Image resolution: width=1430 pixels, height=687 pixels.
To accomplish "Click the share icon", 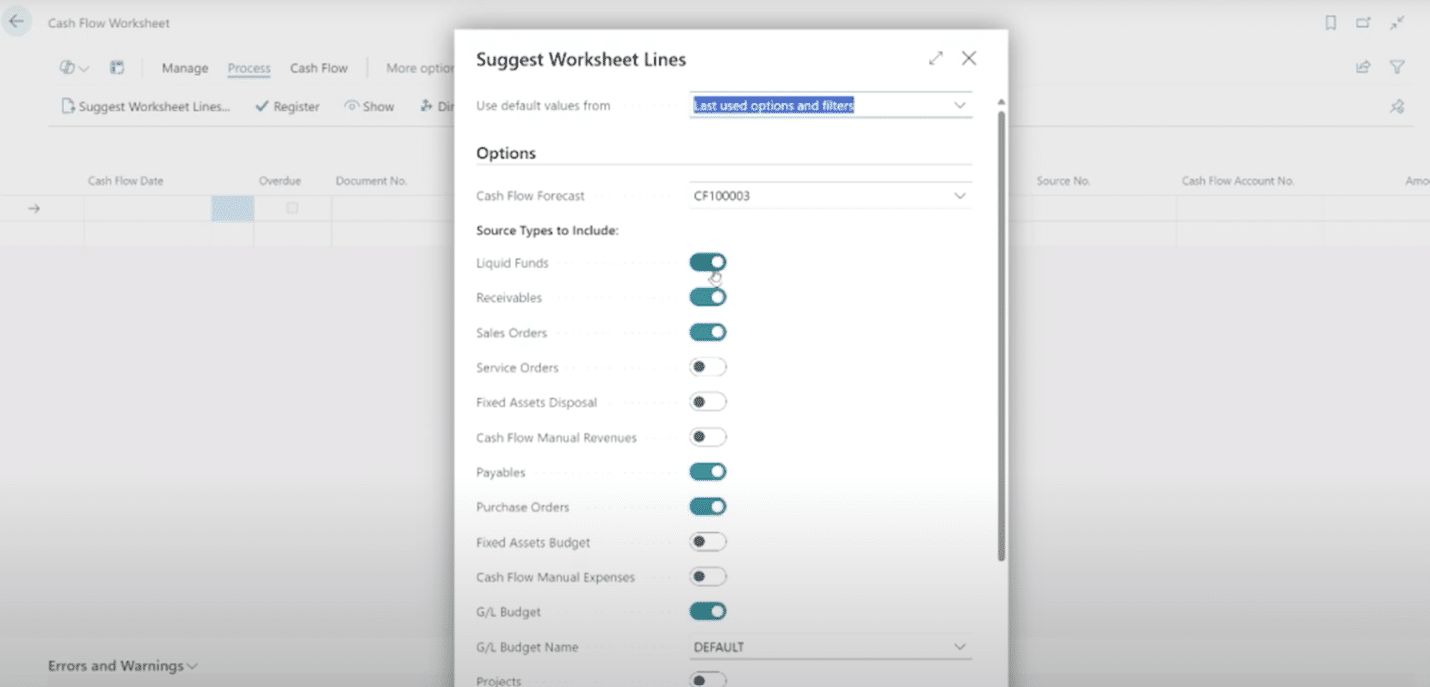I will click(x=1362, y=67).
